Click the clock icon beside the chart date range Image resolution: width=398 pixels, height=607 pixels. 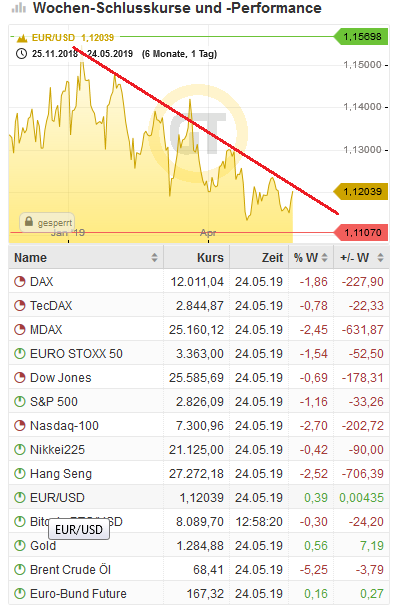click(x=21, y=53)
